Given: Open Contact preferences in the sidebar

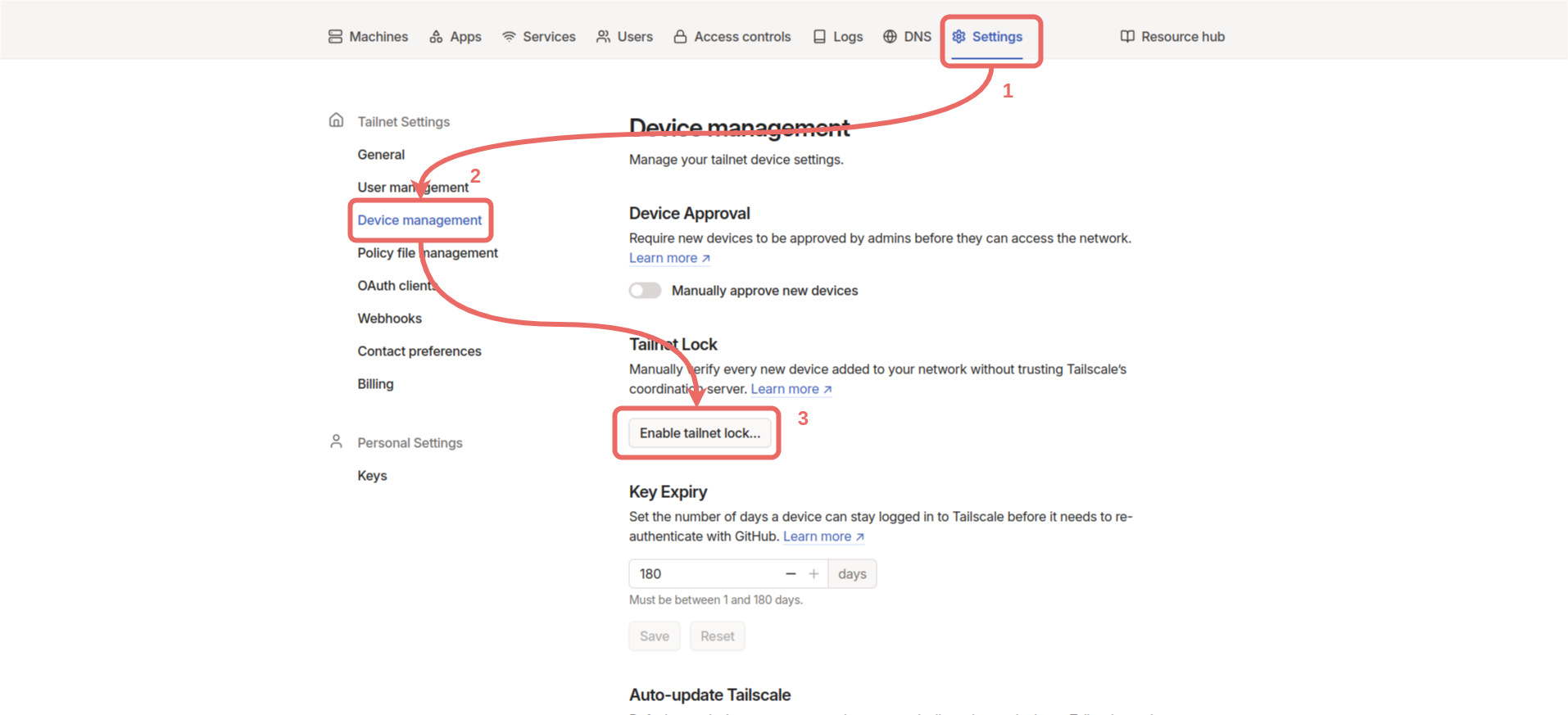Looking at the screenshot, I should tap(419, 351).
